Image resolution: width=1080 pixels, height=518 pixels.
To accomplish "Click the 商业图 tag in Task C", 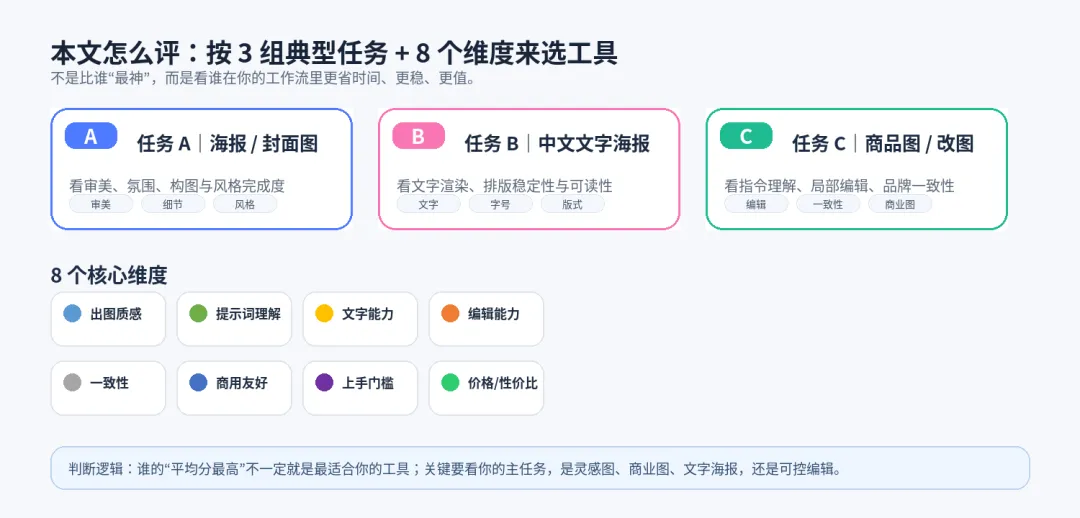I will tap(900, 204).
